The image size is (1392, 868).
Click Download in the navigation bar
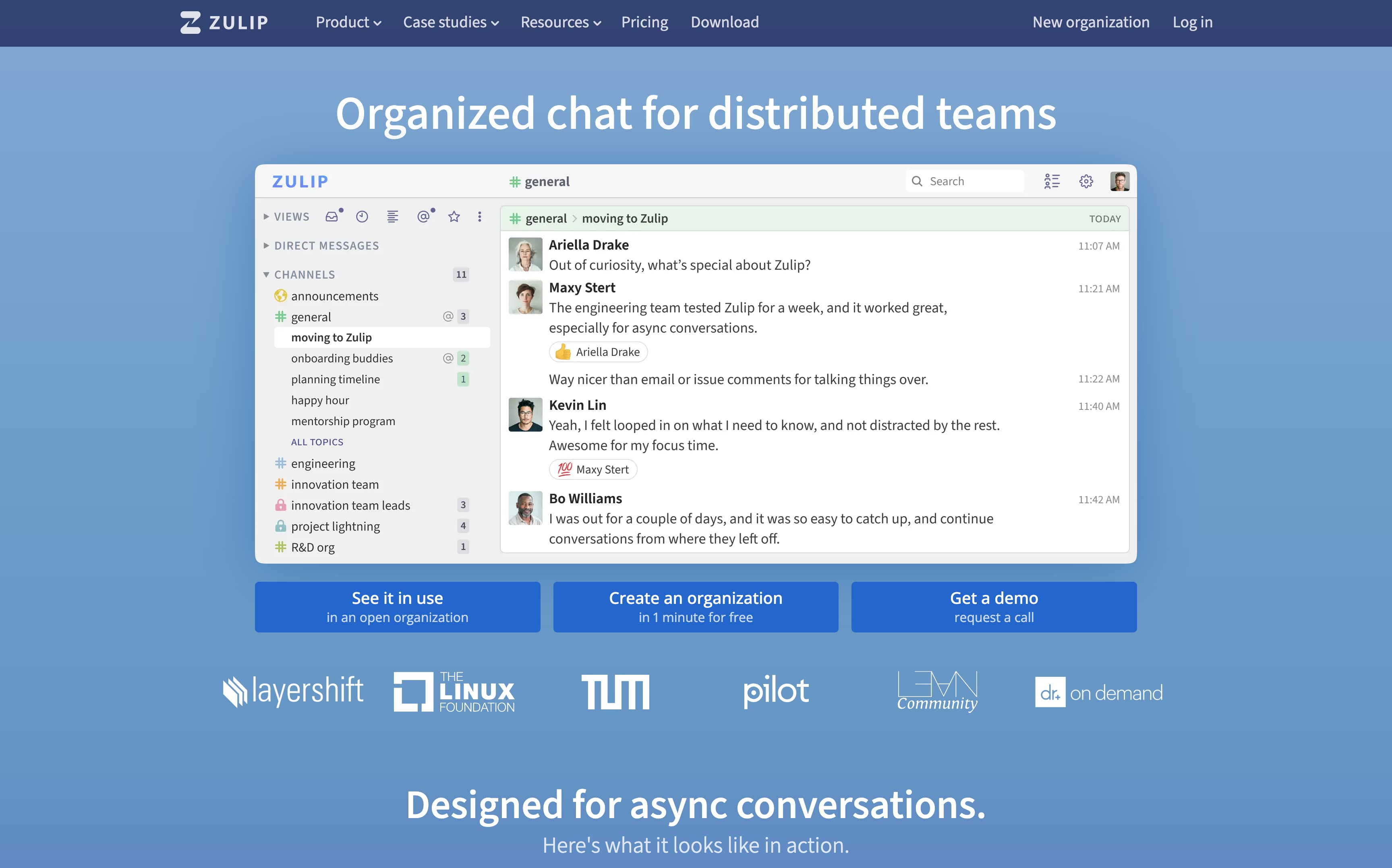point(724,23)
